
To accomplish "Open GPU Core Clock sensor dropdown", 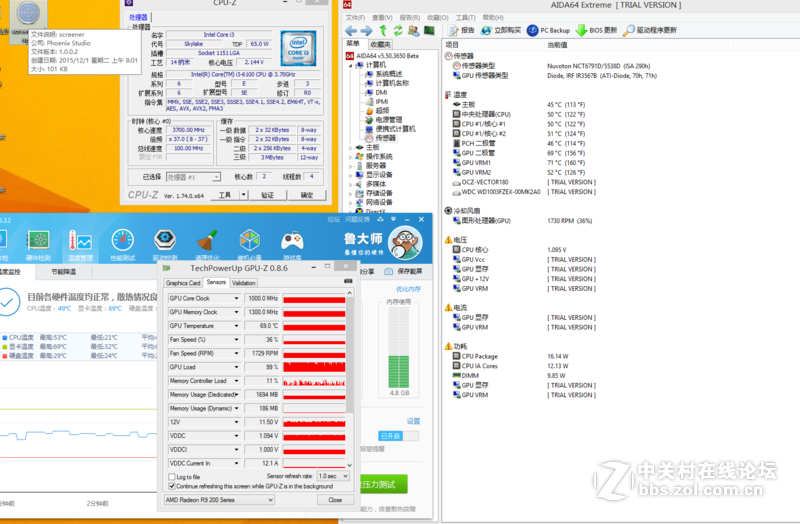I will click(236, 298).
